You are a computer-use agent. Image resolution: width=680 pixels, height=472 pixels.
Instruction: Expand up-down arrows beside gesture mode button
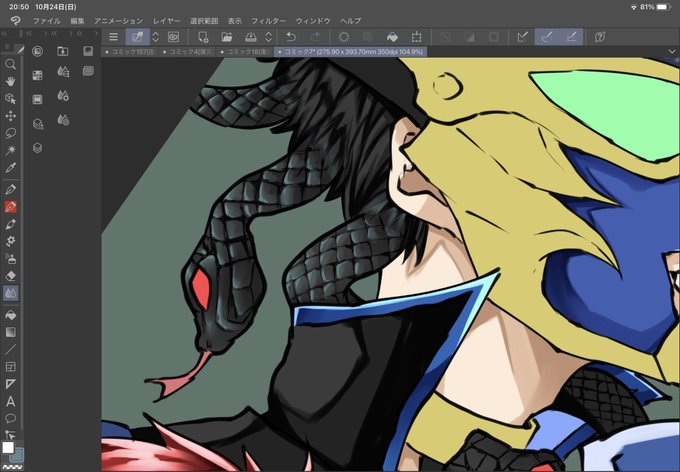click(x=156, y=37)
